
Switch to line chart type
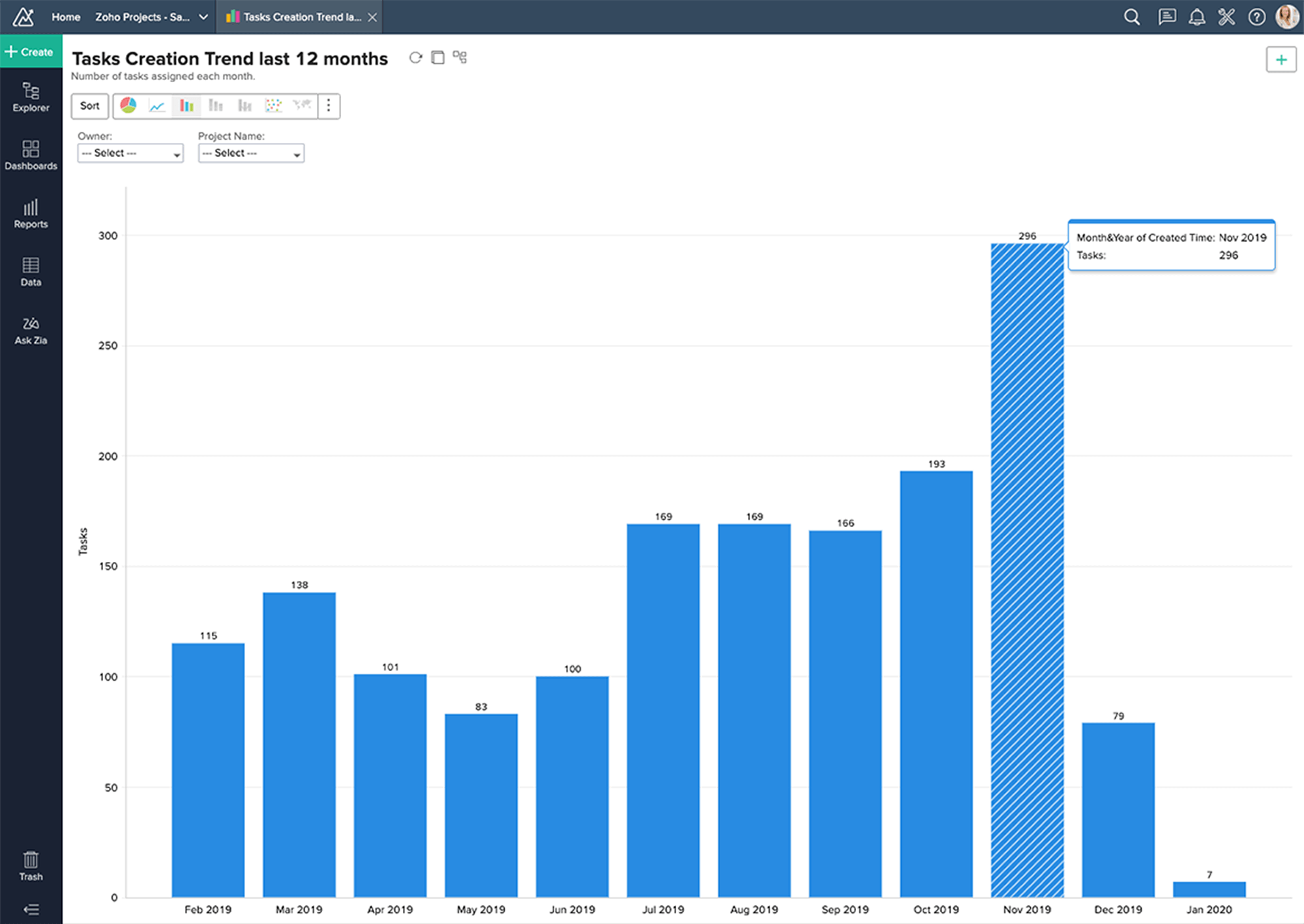coord(157,106)
